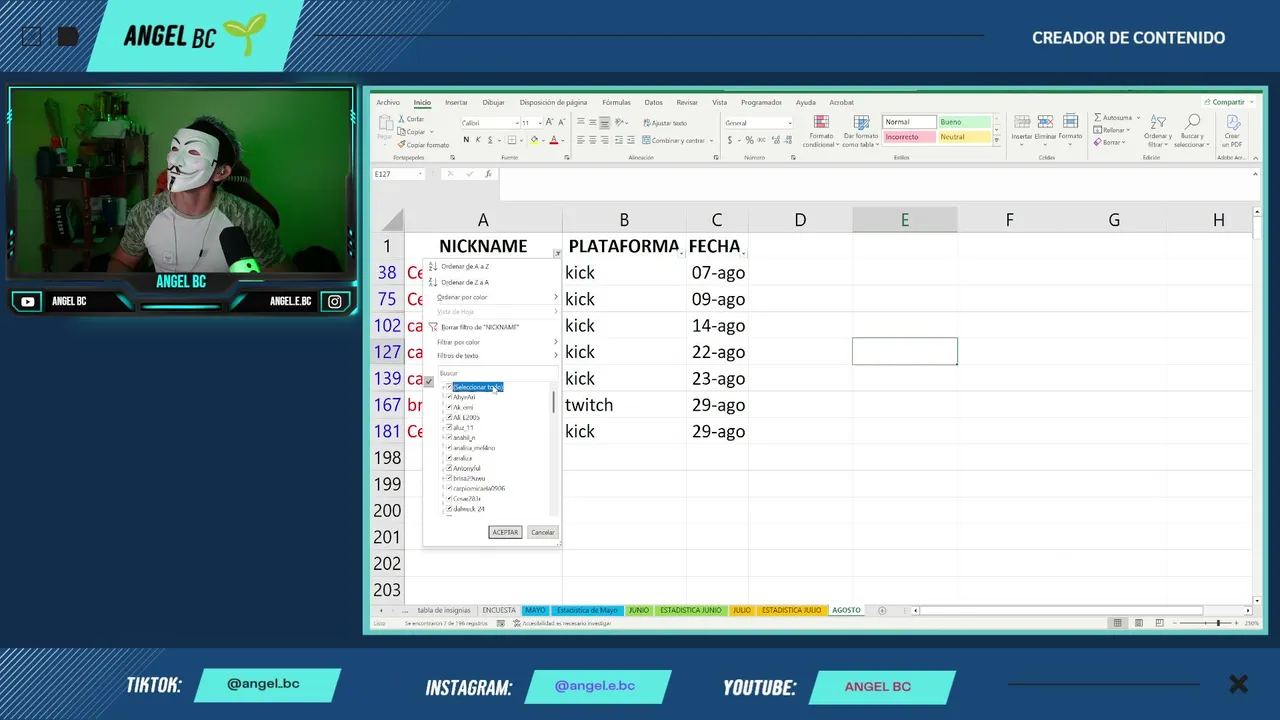Open the font name Calibri dropdown
Image resolution: width=1280 pixels, height=720 pixels.
click(516, 123)
